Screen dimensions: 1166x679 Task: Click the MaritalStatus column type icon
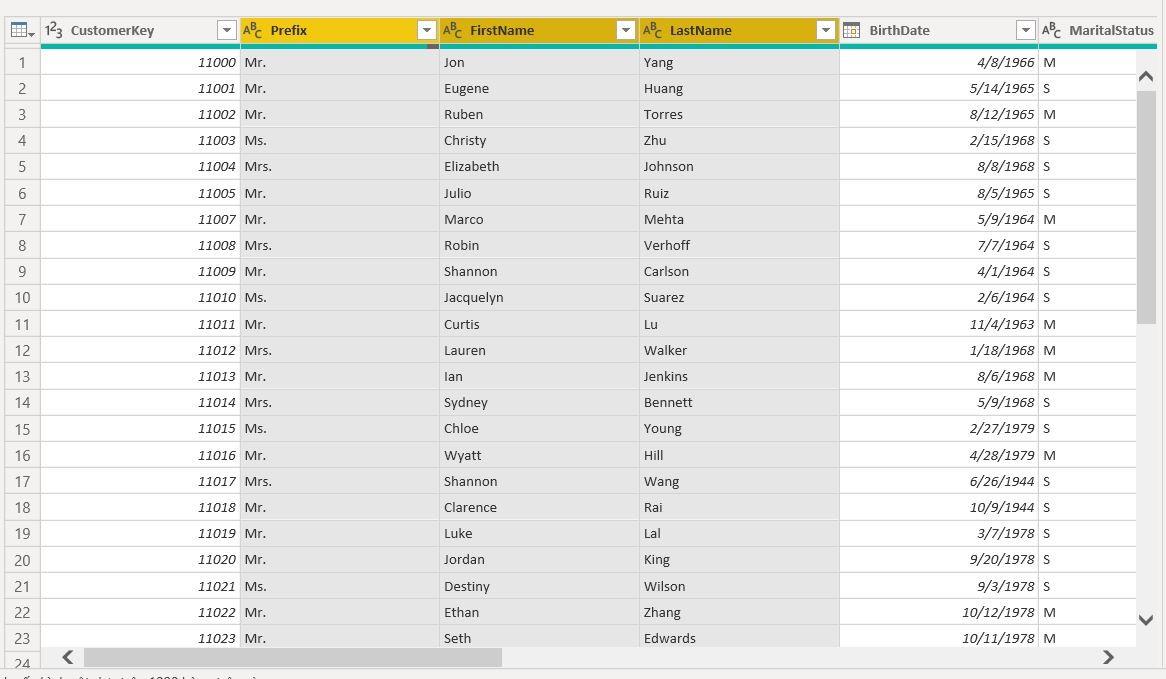[1051, 31]
